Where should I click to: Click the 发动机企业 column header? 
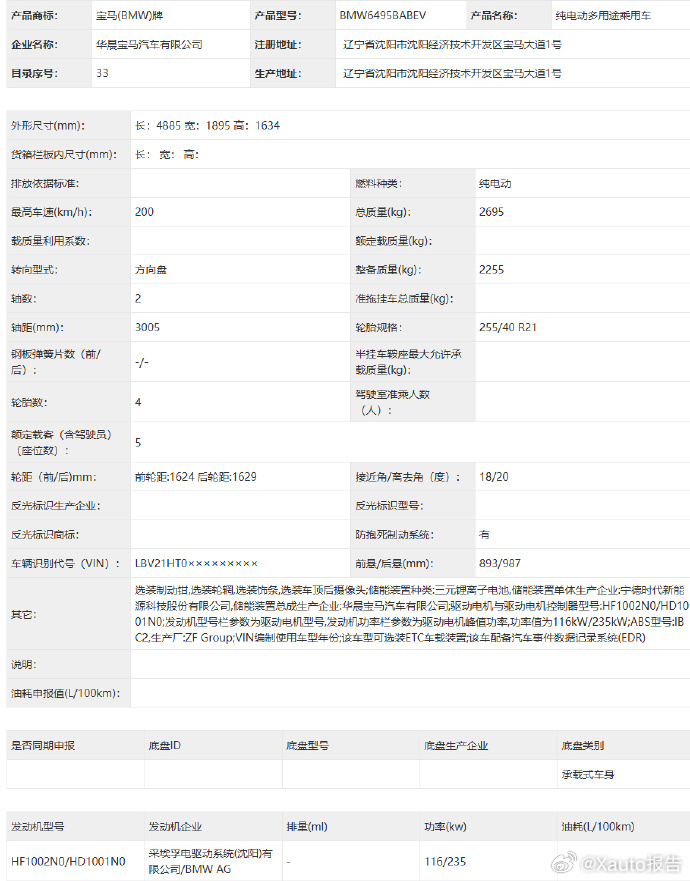pos(175,826)
